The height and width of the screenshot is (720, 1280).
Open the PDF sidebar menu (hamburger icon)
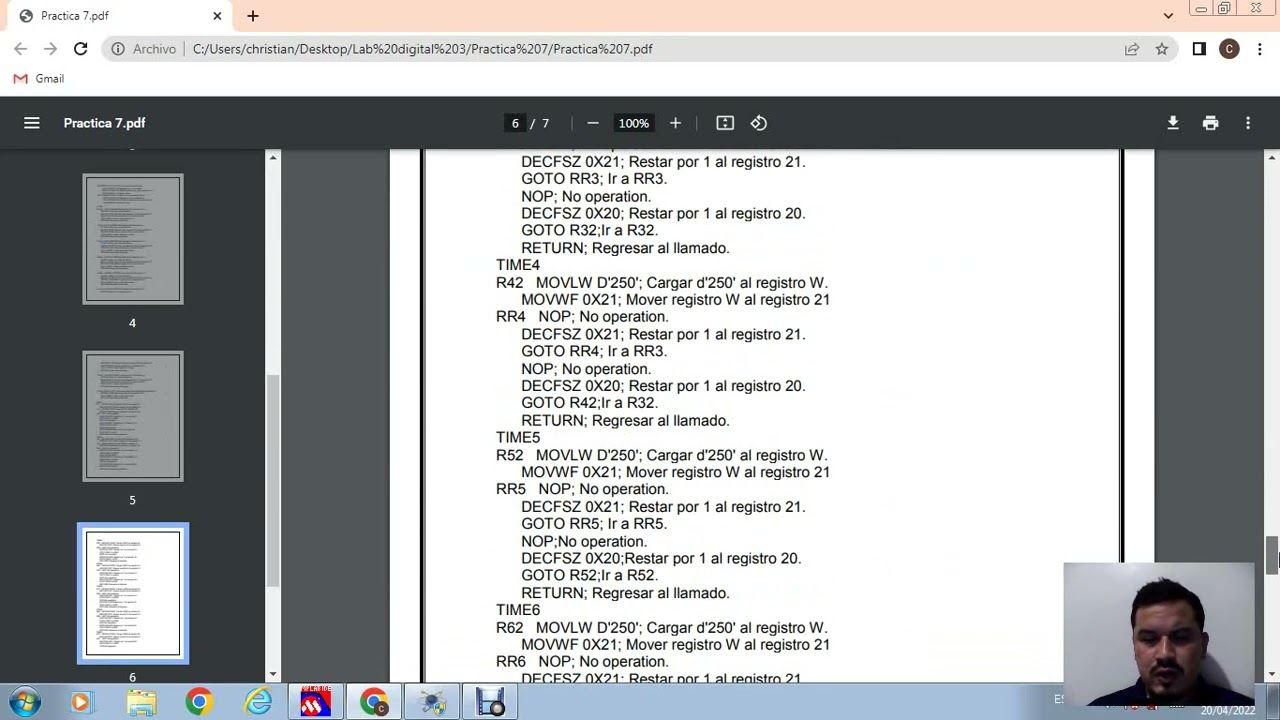(x=32, y=123)
